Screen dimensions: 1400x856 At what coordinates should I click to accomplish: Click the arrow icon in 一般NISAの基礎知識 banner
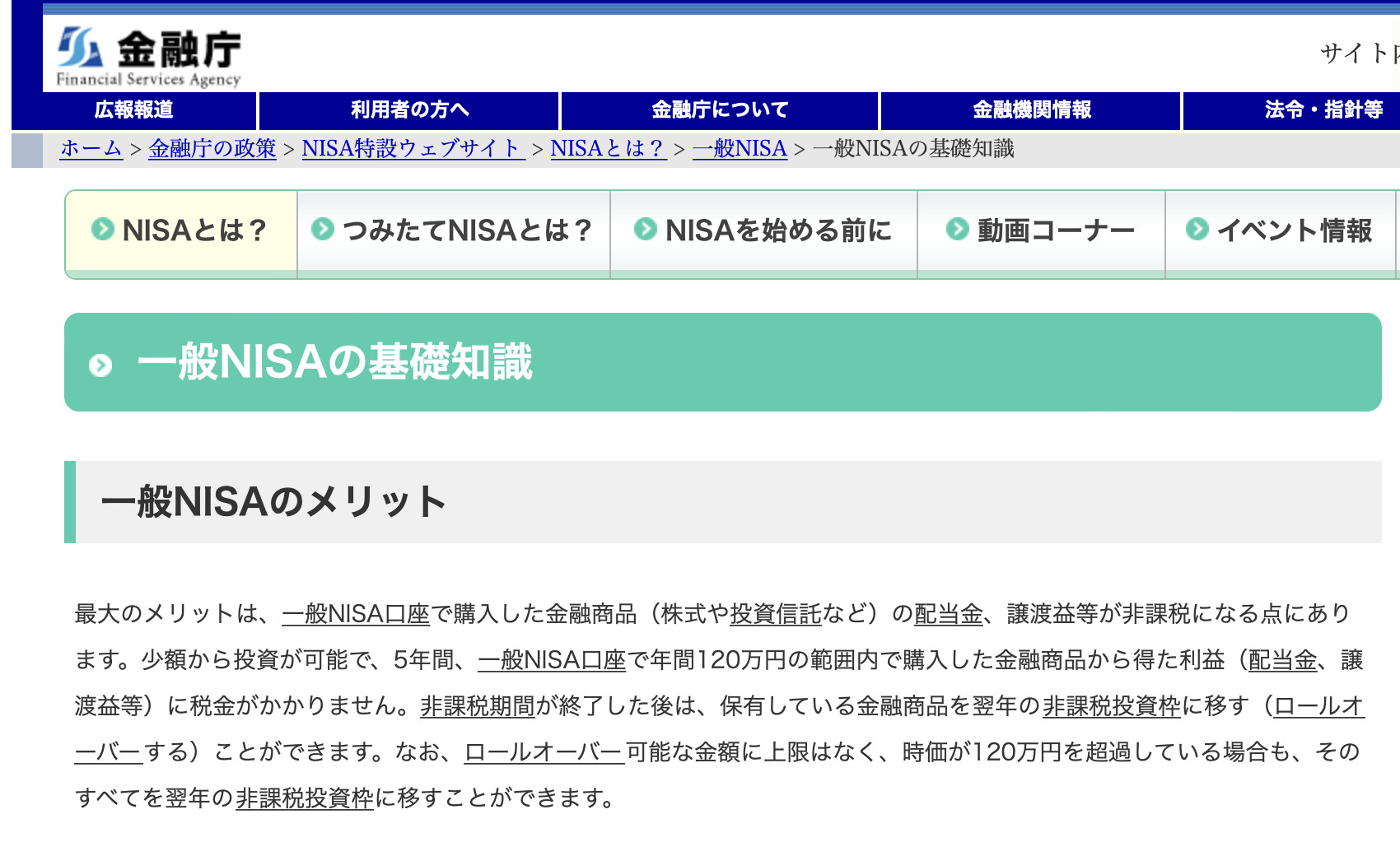[100, 365]
